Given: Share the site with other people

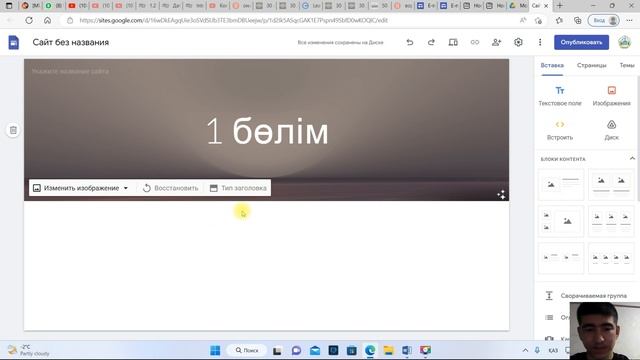Looking at the screenshot, I should click(496, 42).
